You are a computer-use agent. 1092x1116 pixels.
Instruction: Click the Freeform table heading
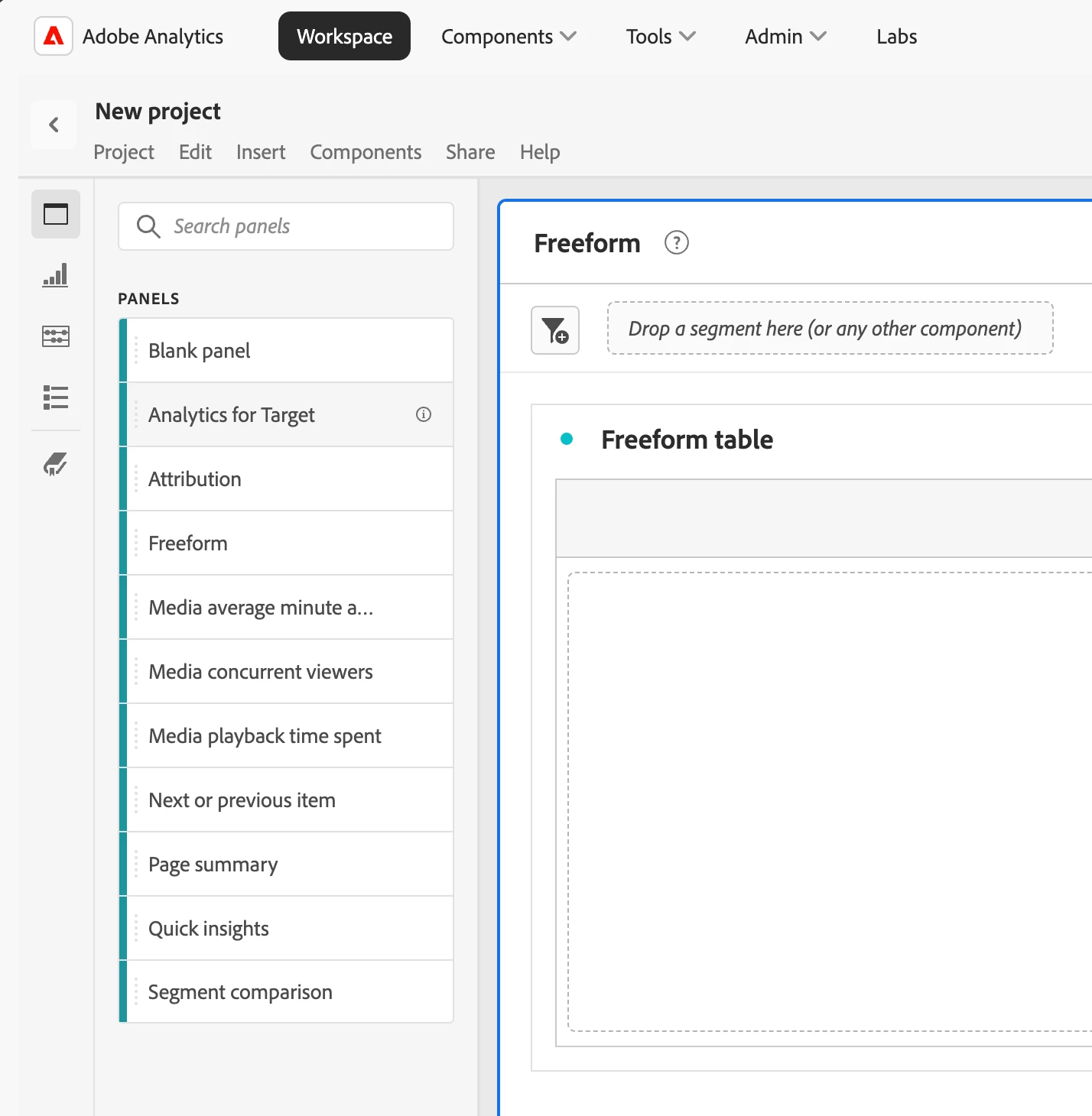pos(687,440)
